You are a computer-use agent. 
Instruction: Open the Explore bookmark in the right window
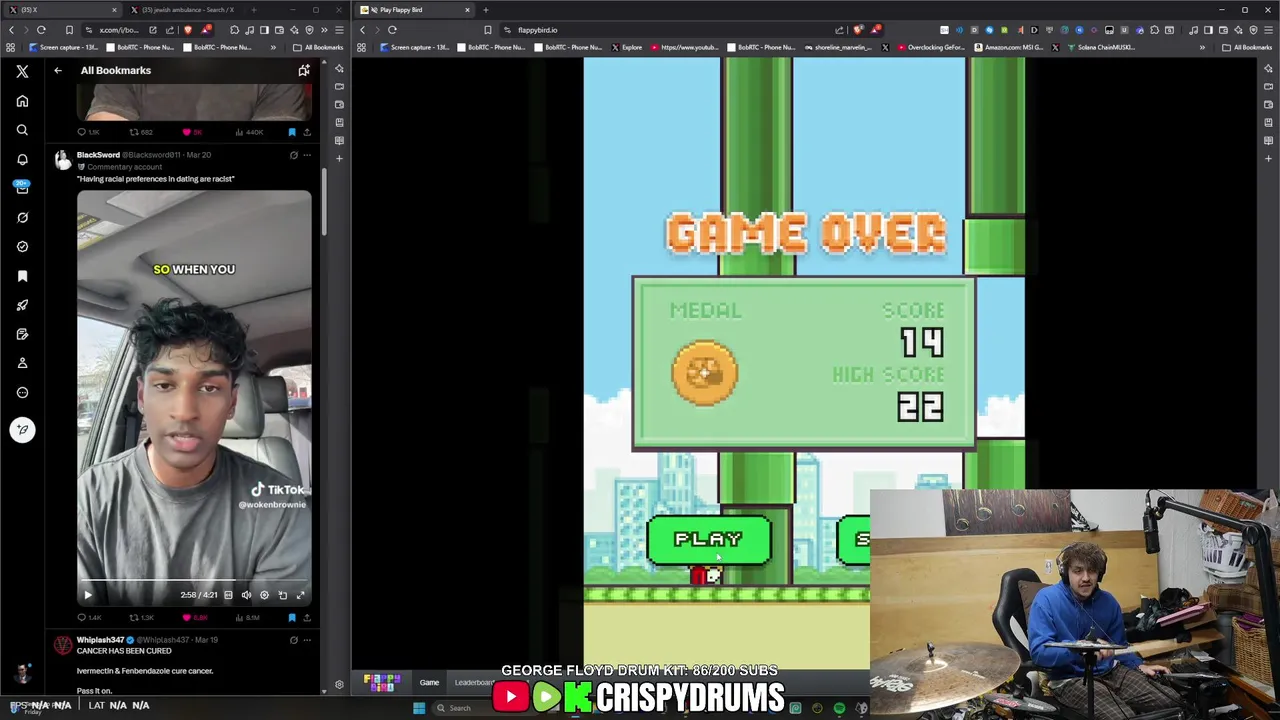pos(627,47)
